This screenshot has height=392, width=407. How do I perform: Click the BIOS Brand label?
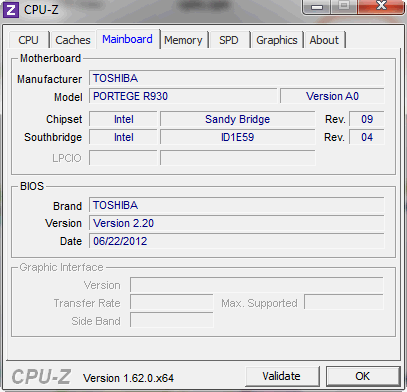(x=67, y=206)
